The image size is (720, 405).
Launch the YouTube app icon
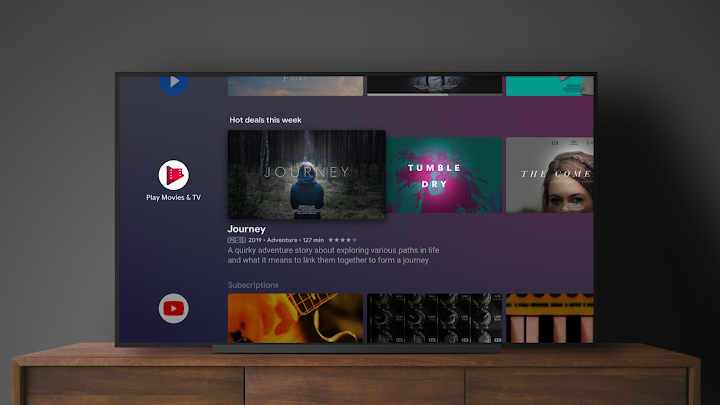point(174,309)
